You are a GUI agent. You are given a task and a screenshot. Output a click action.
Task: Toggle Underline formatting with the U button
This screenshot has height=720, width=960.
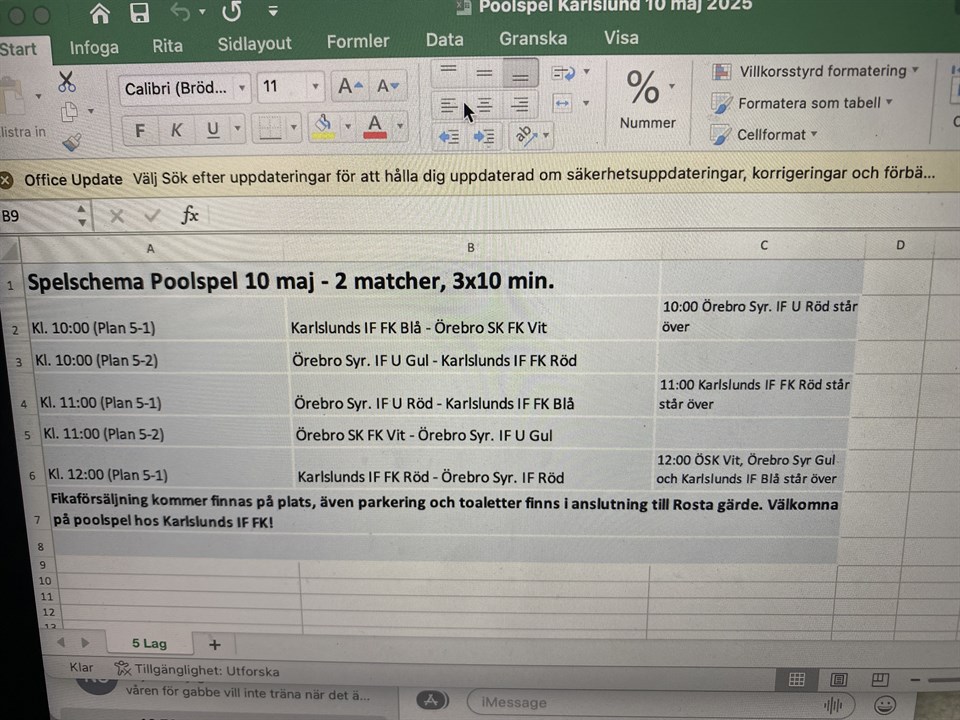point(212,130)
